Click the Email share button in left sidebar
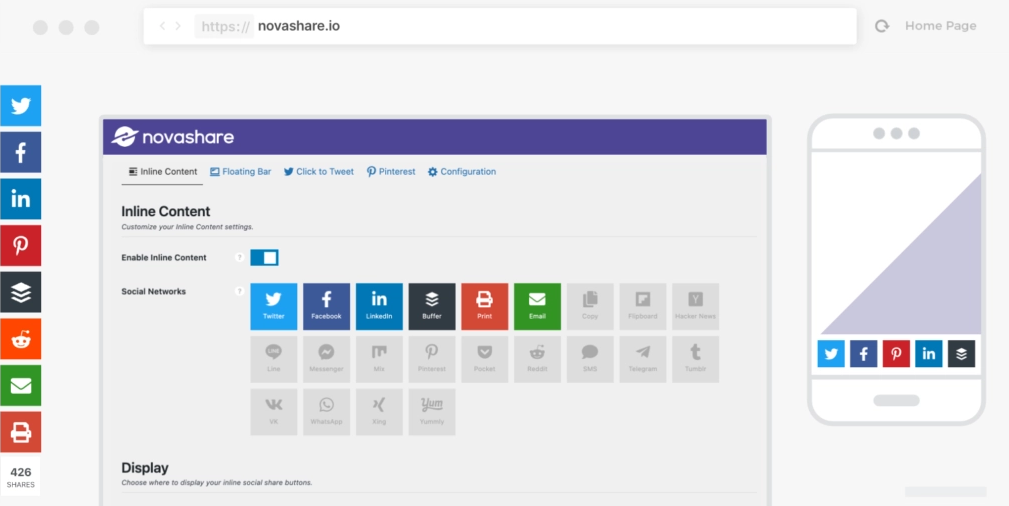 click(x=21, y=386)
